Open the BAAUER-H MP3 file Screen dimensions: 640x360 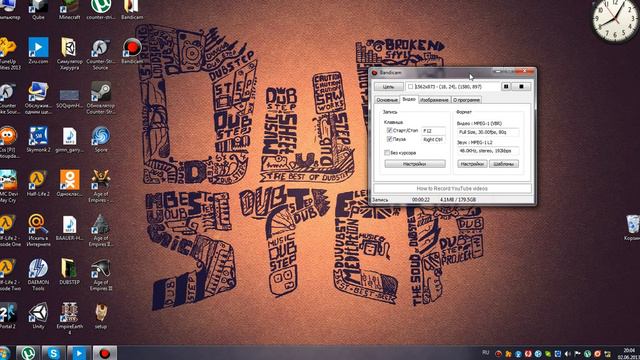click(x=69, y=227)
